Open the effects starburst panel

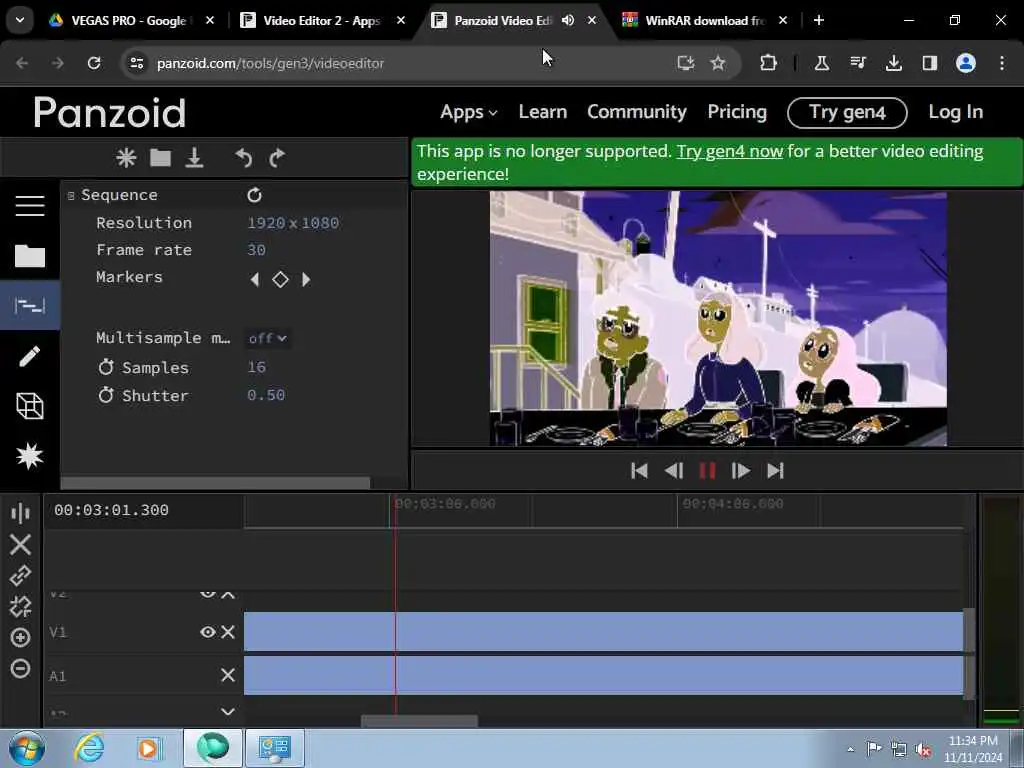[x=30, y=456]
